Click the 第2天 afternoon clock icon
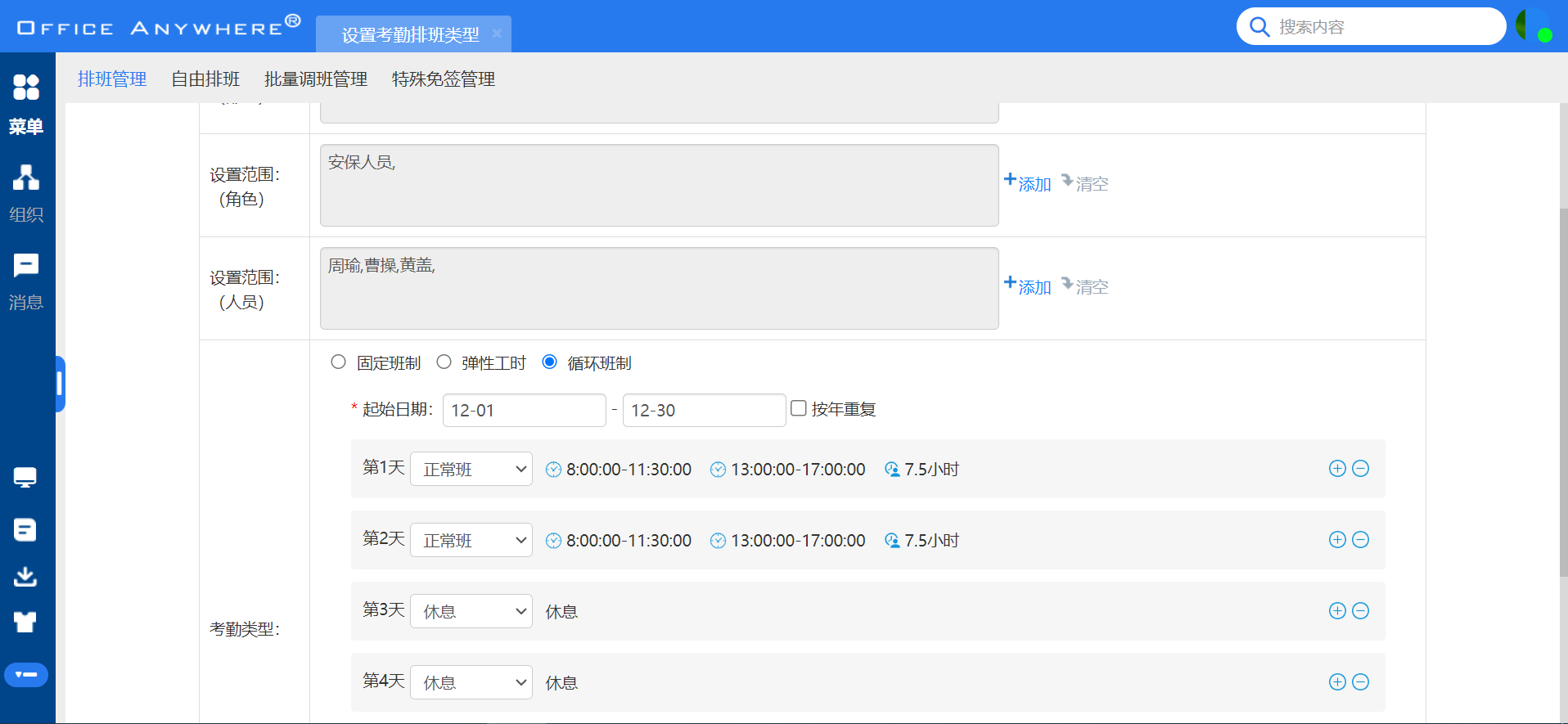 tap(718, 541)
